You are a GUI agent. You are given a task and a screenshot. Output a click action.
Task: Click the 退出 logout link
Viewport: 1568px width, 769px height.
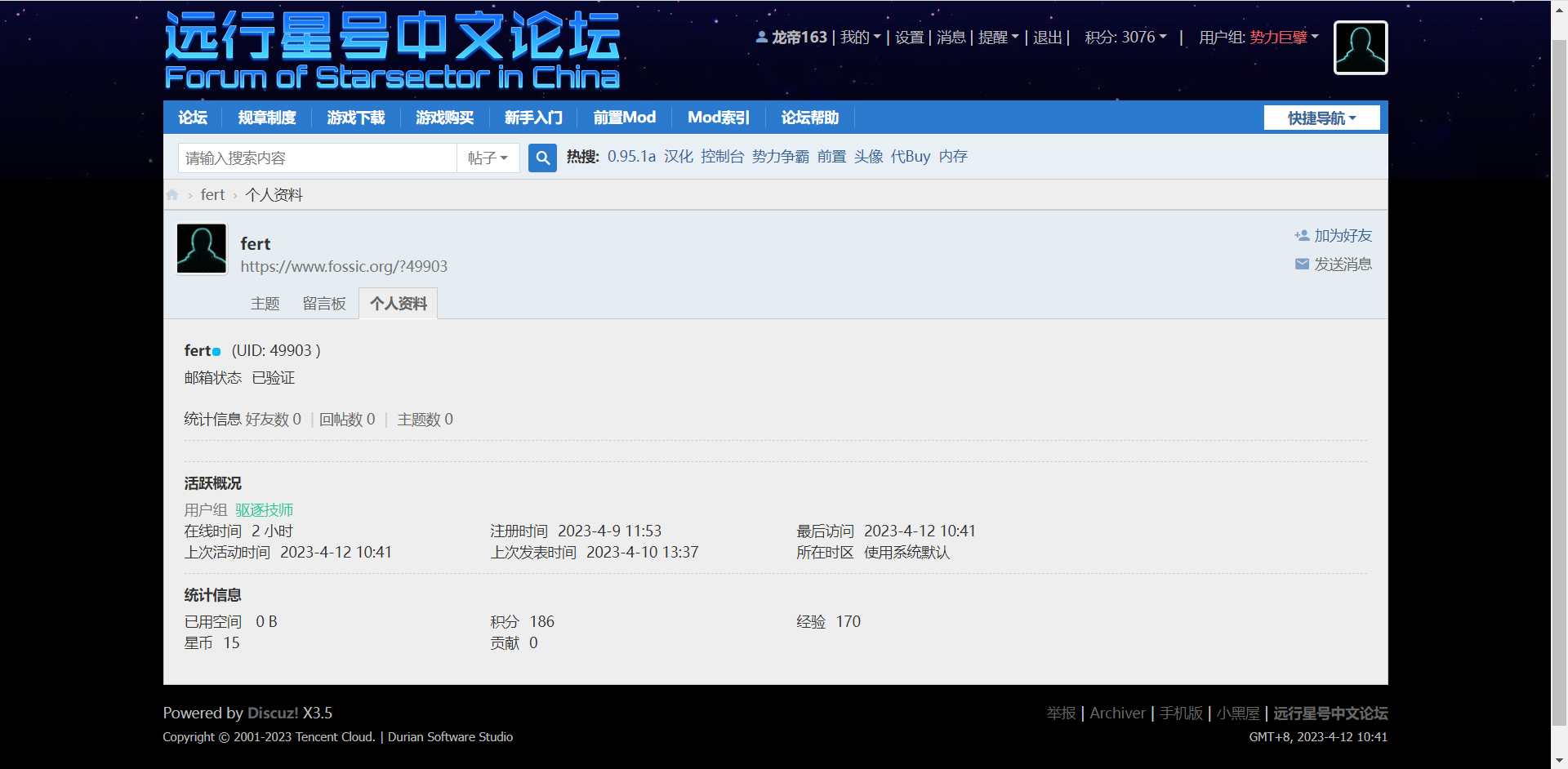click(1047, 38)
